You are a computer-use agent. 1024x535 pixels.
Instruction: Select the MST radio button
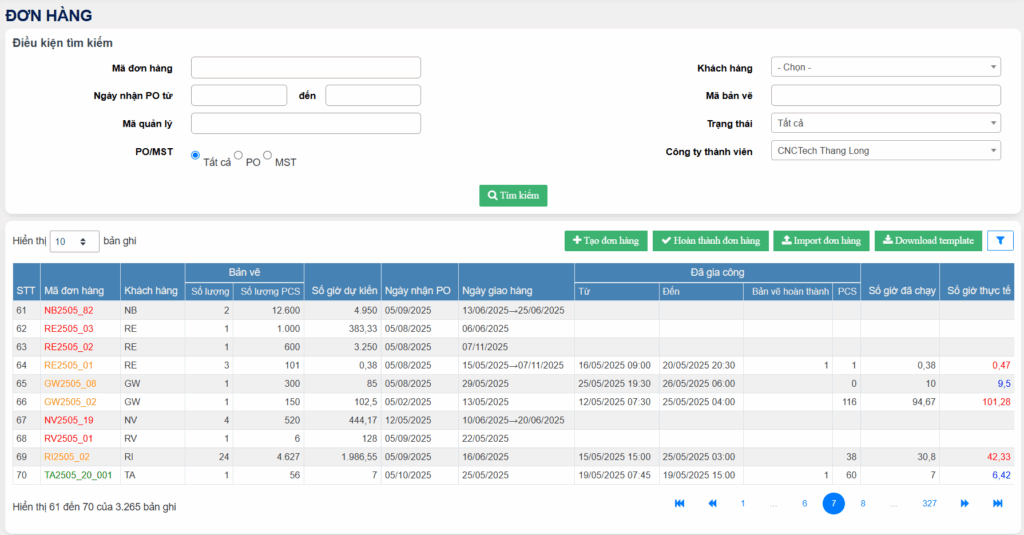(x=268, y=155)
